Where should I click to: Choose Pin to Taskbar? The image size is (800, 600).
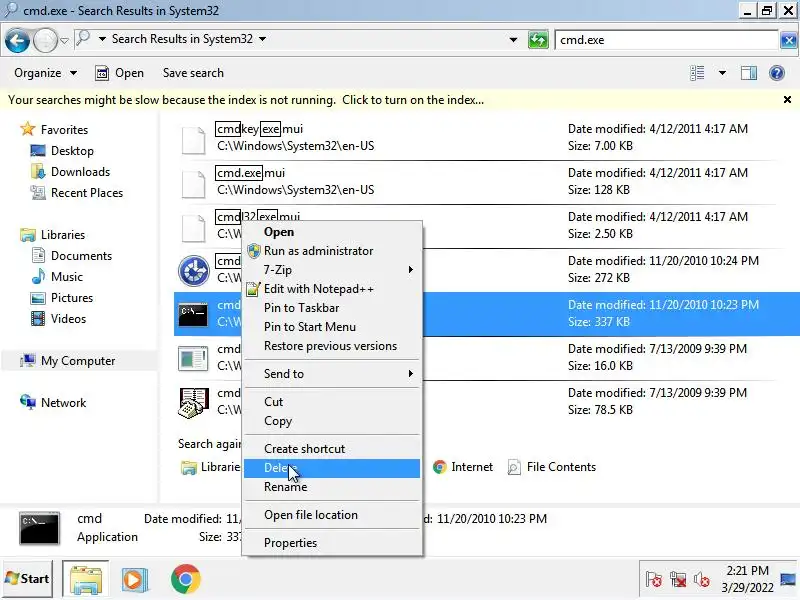tap(332, 308)
